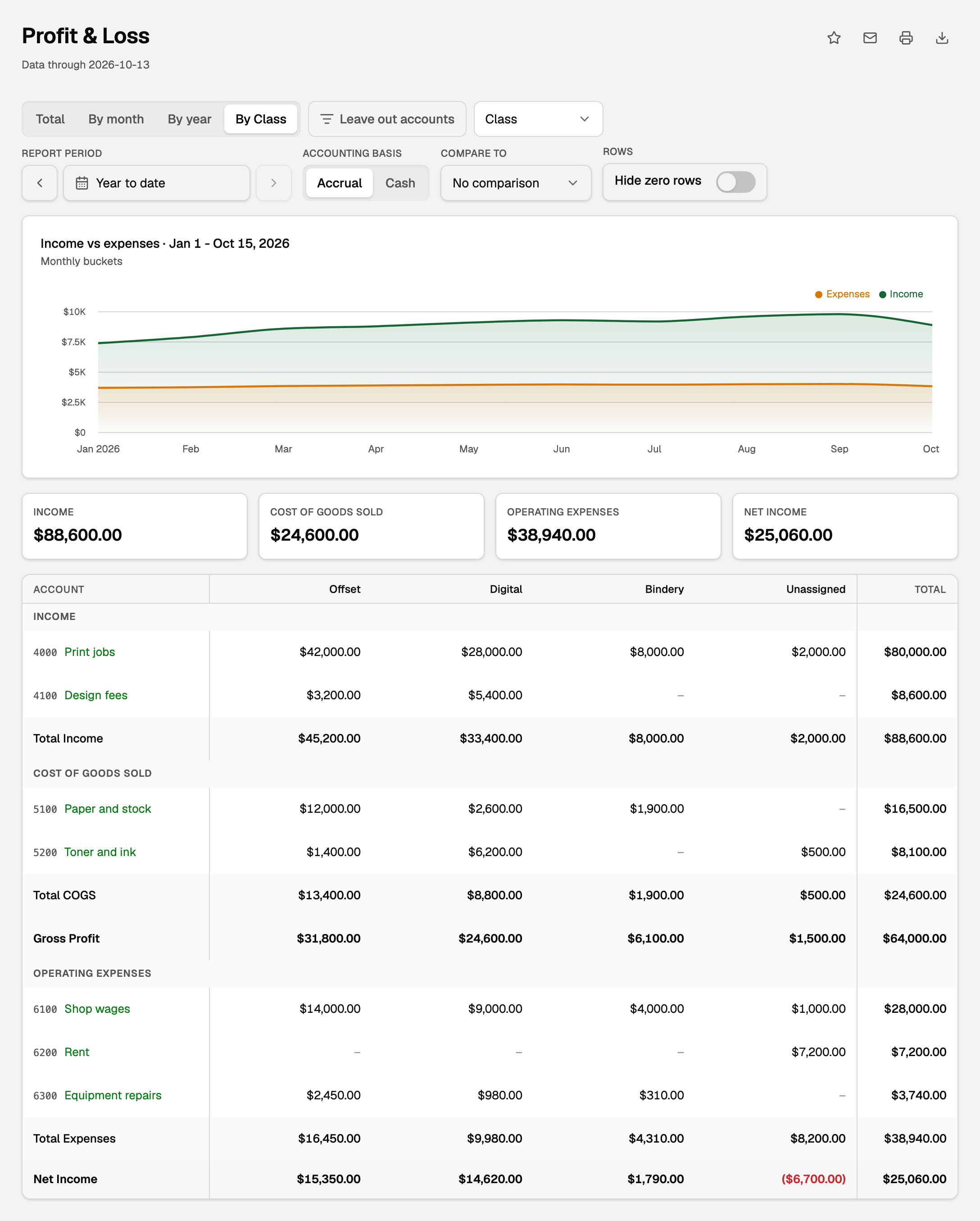Open the Shop wages account

97,1009
